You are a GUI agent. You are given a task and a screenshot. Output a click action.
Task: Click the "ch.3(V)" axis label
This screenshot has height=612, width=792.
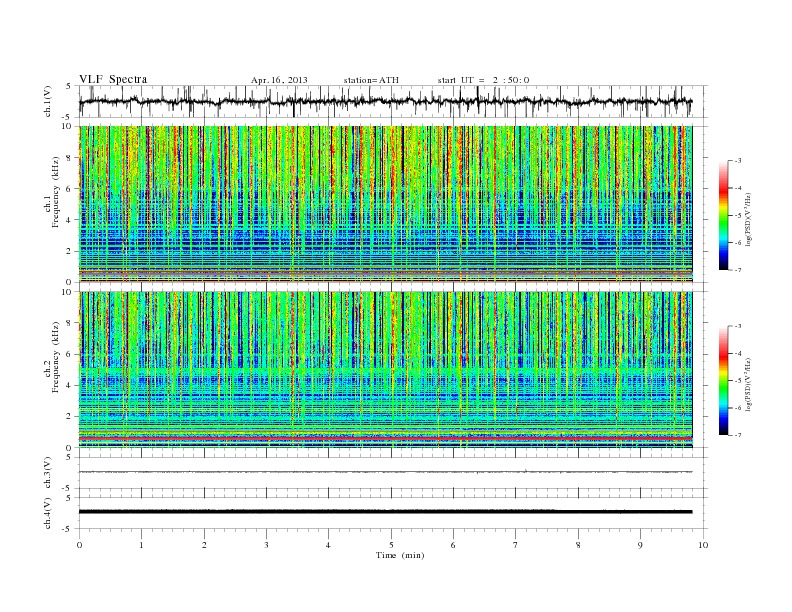pyautogui.click(x=48, y=473)
